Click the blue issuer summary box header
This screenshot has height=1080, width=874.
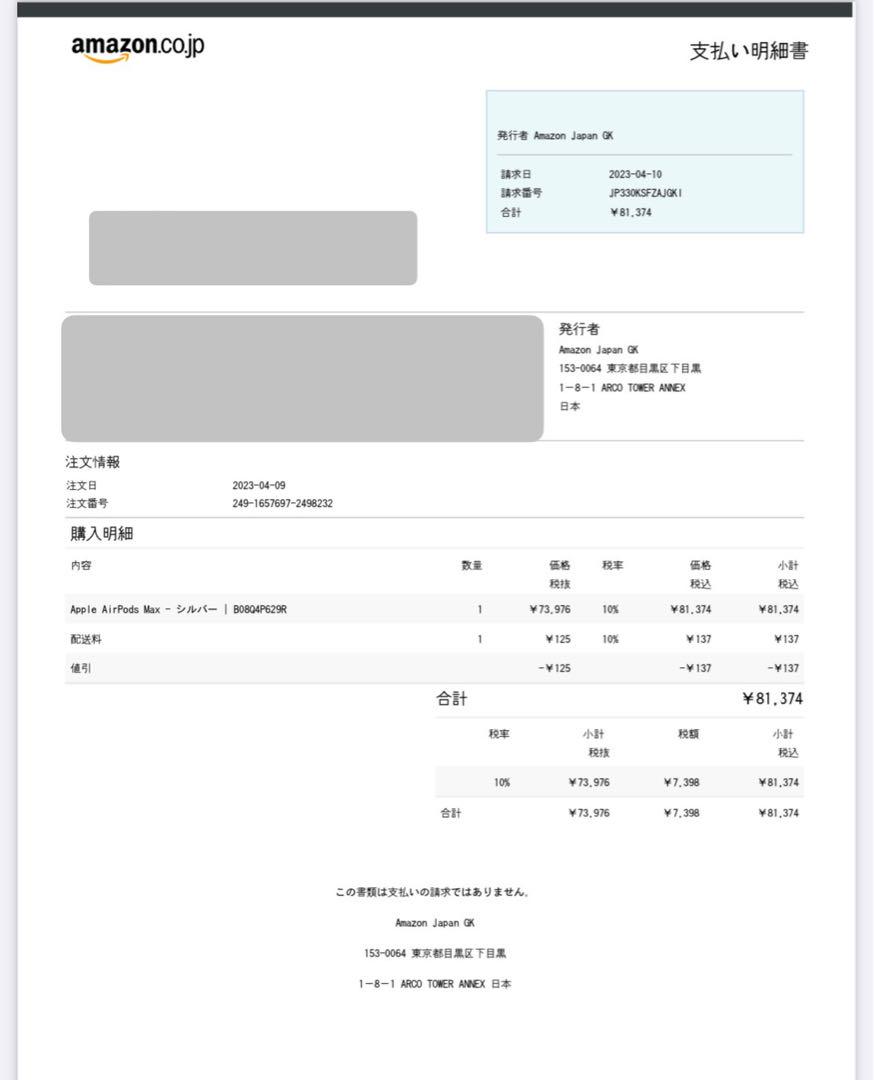pyautogui.click(x=562, y=135)
